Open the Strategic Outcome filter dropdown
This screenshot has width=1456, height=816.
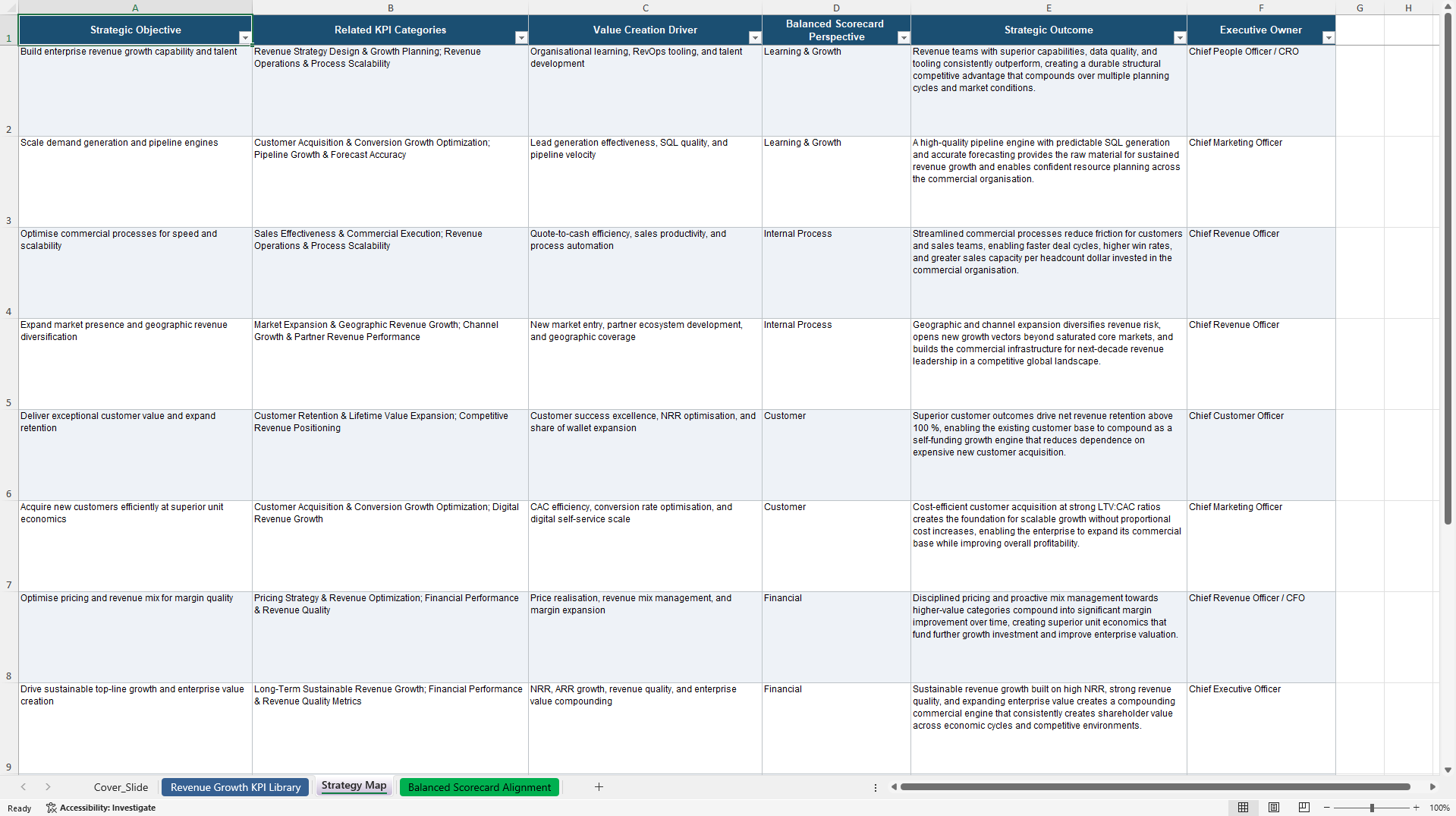[1179, 38]
